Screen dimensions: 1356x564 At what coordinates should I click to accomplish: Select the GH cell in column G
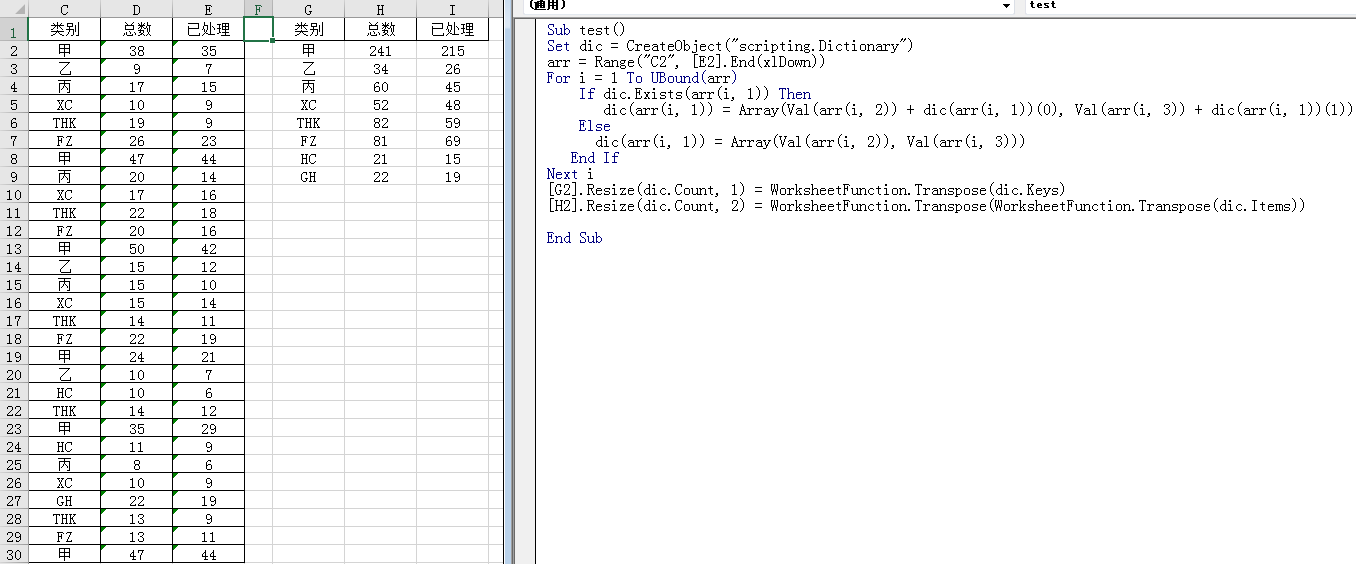tap(309, 177)
